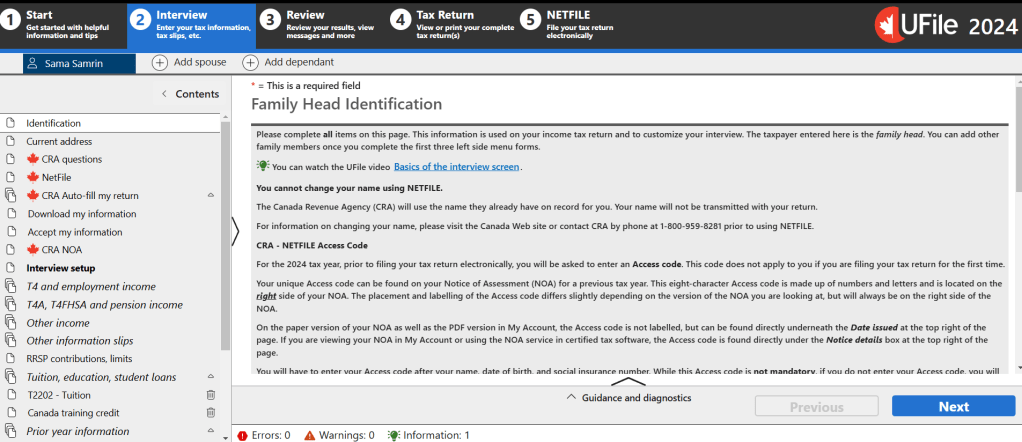Collapse the Prior year information section

pos(210,431)
